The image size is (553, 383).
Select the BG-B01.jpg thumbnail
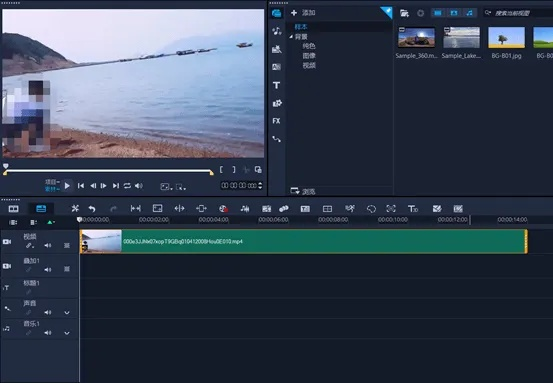(x=506, y=37)
